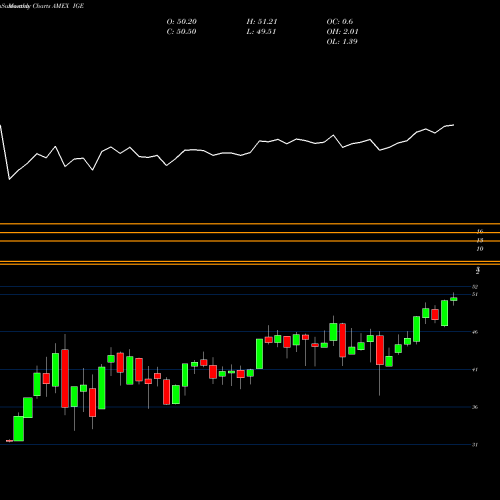Click the 51 price axis label
500x500 pixels.
point(475,294)
